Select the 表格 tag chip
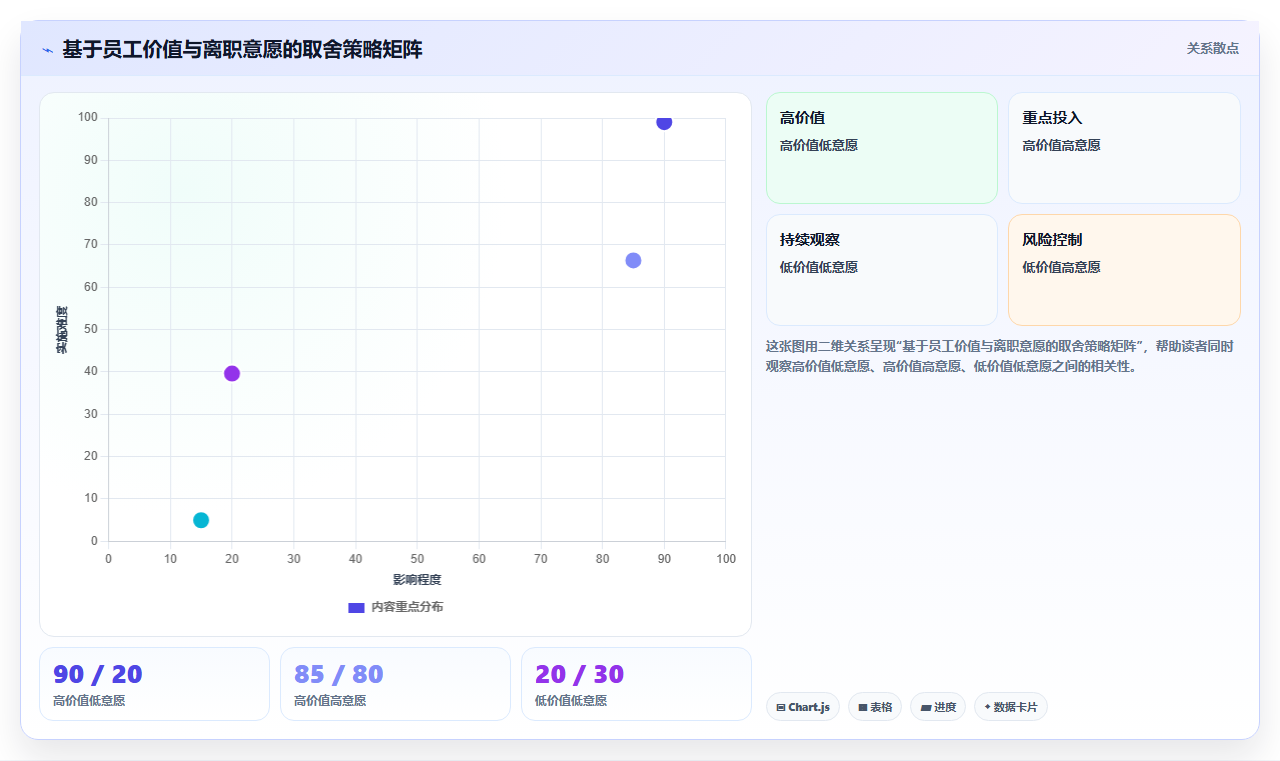The width and height of the screenshot is (1280, 761). 875,707
